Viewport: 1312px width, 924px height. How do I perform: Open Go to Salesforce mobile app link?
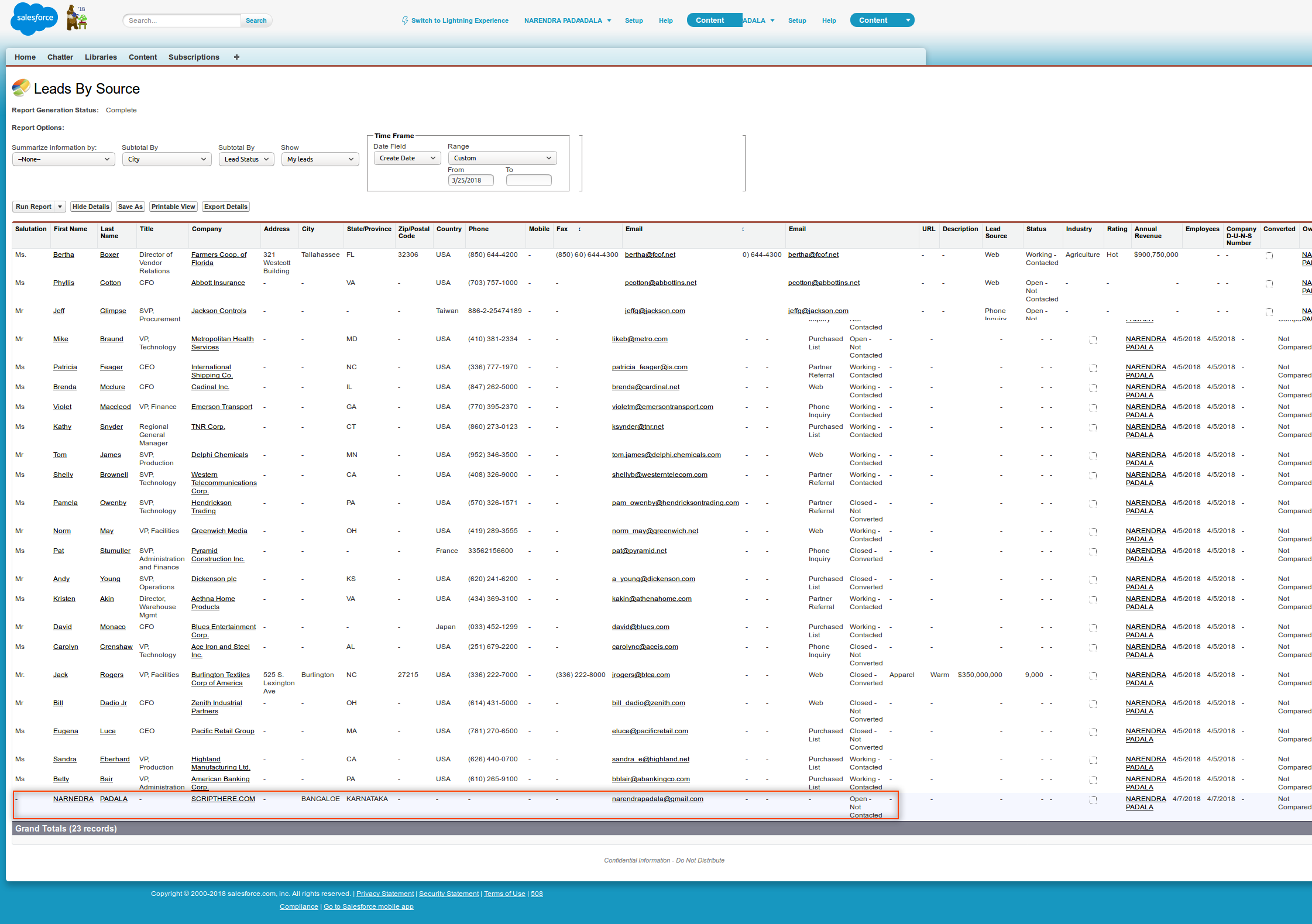click(x=369, y=906)
